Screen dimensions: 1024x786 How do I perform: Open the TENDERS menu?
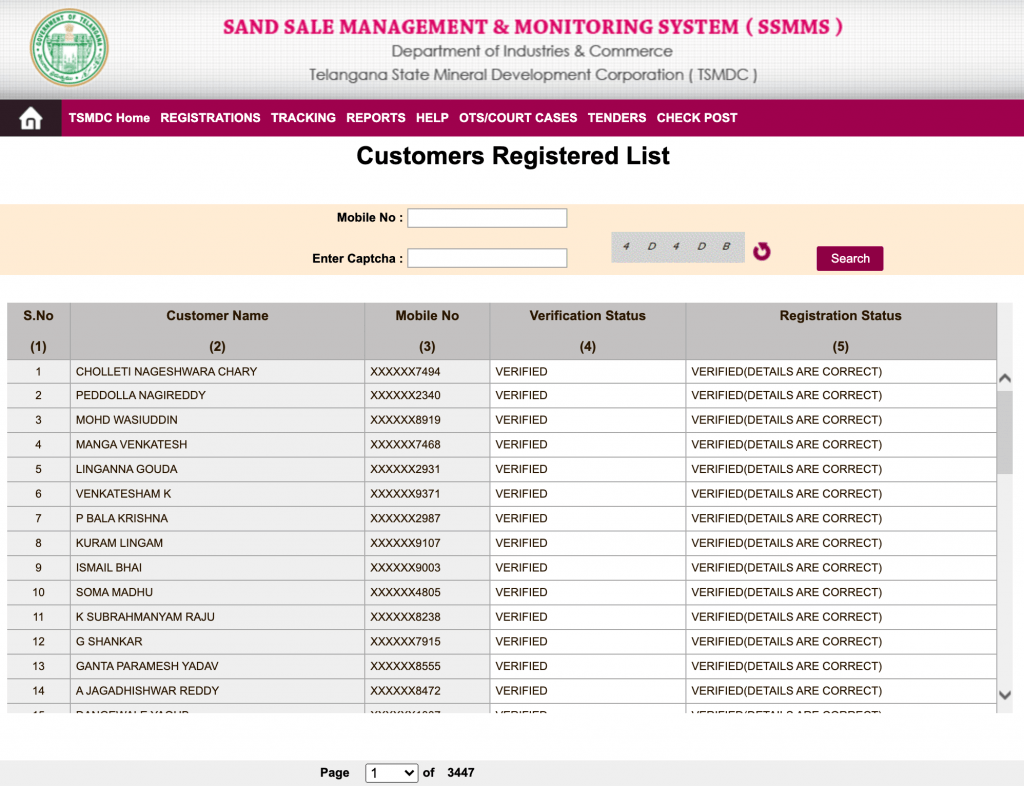pyautogui.click(x=616, y=118)
